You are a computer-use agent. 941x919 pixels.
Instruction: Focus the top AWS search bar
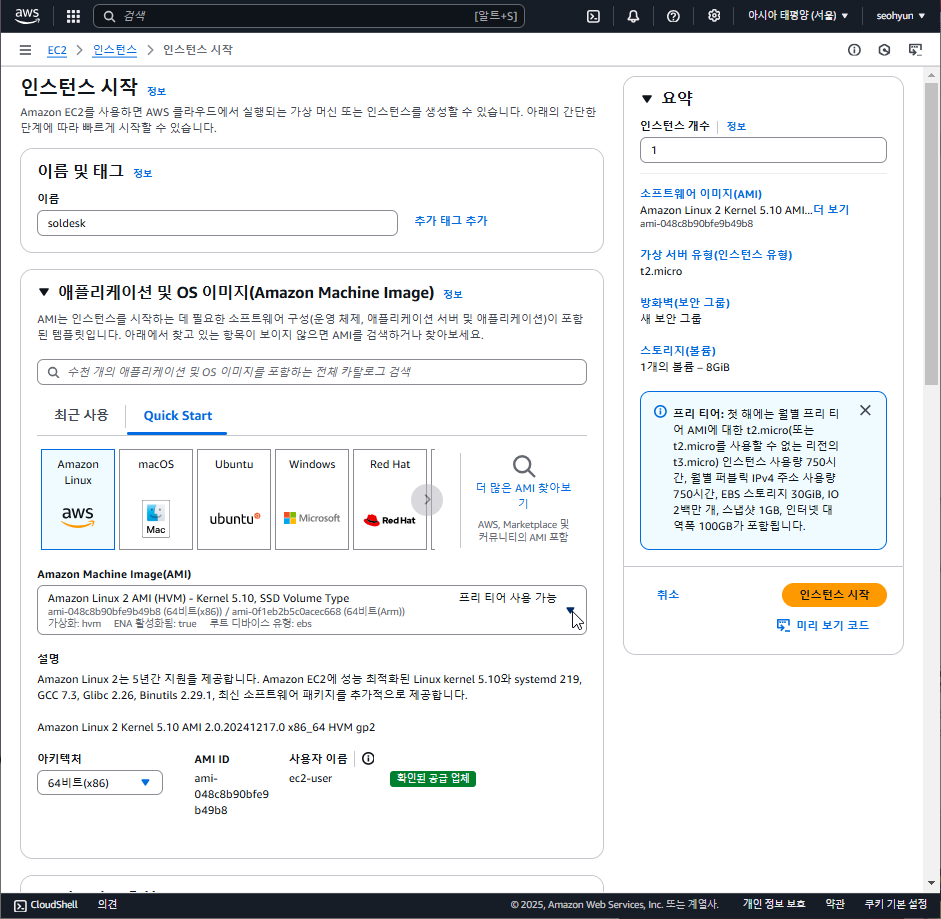pyautogui.click(x=309, y=16)
